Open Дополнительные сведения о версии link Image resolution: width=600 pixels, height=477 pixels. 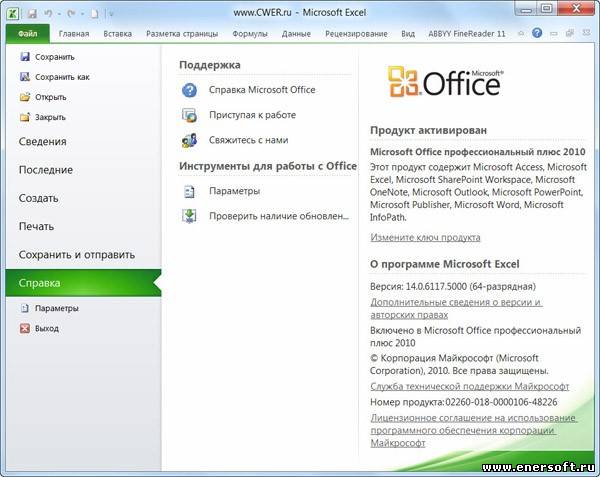coord(456,309)
